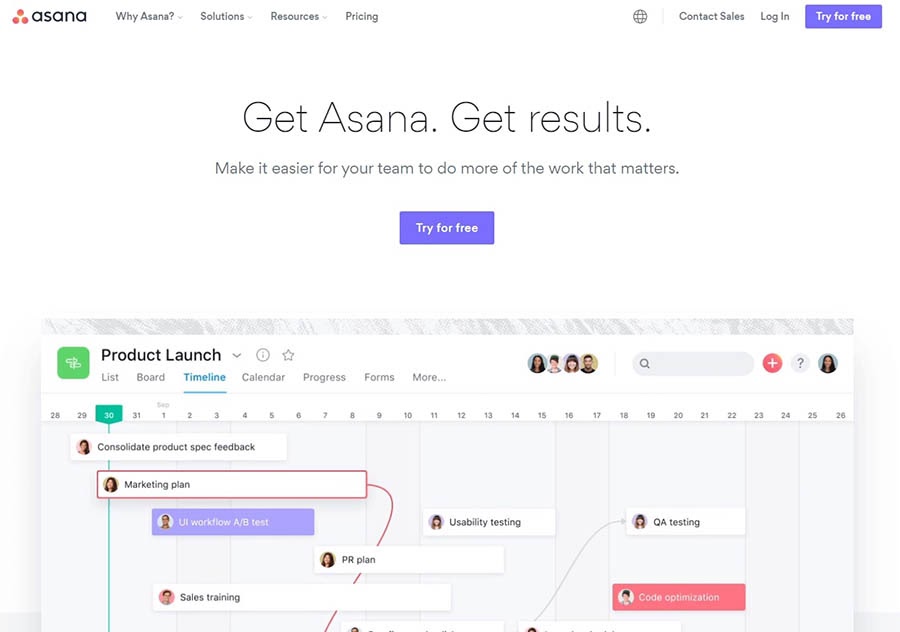Star the Product Launch project

pyautogui.click(x=288, y=355)
